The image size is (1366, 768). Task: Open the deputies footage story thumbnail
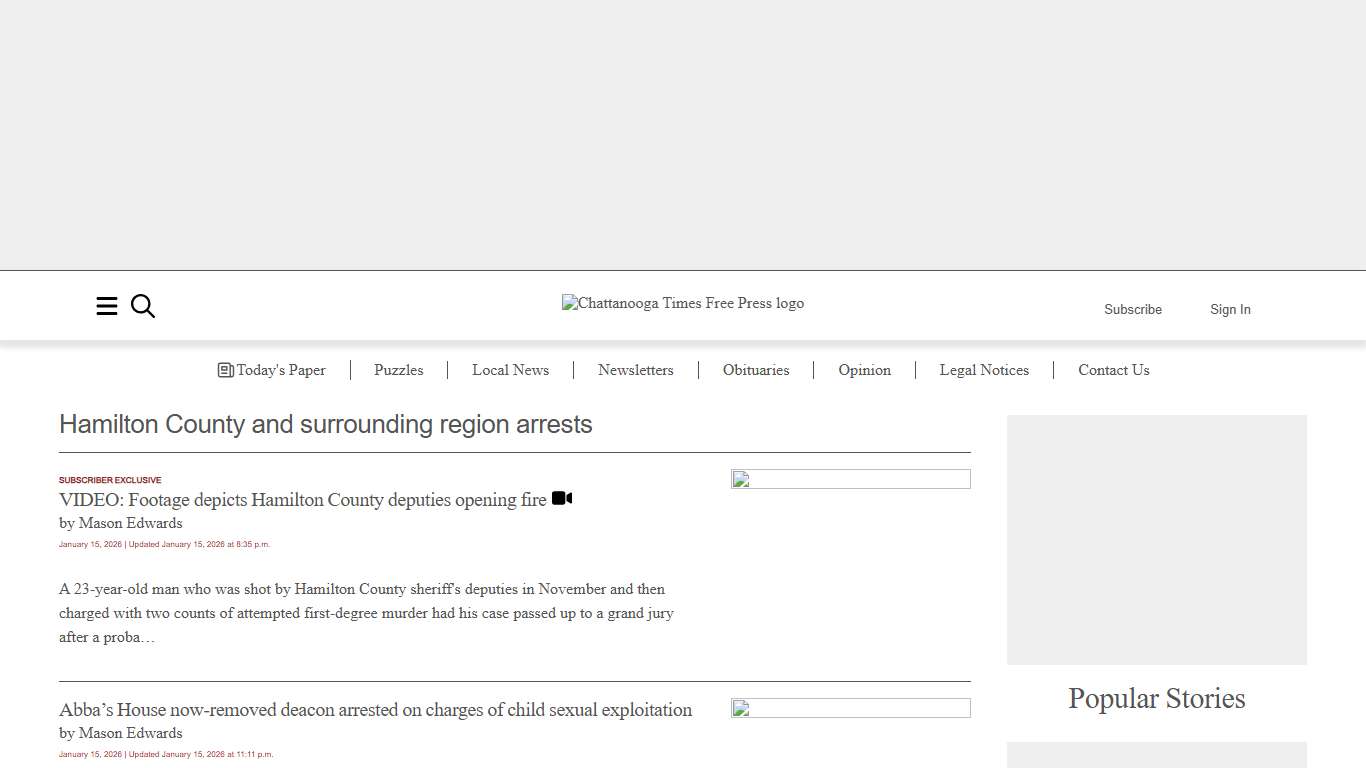tap(850, 479)
